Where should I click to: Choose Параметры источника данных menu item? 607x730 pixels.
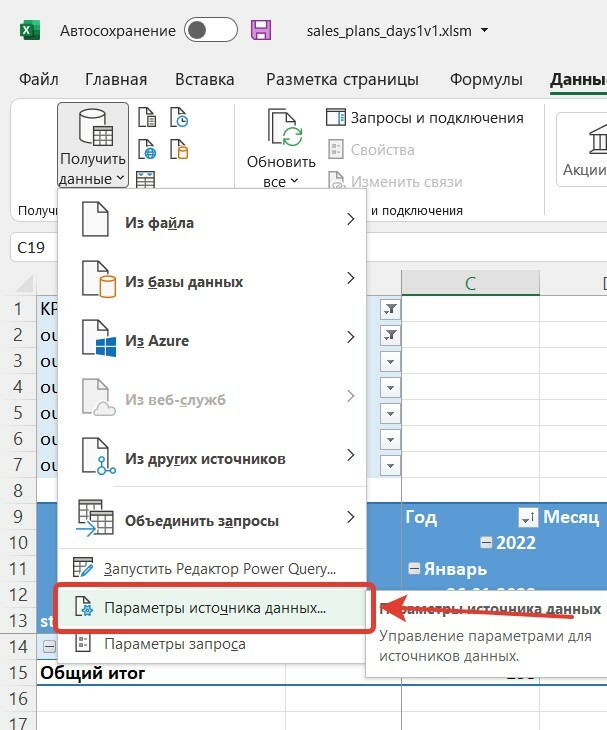[x=212, y=608]
